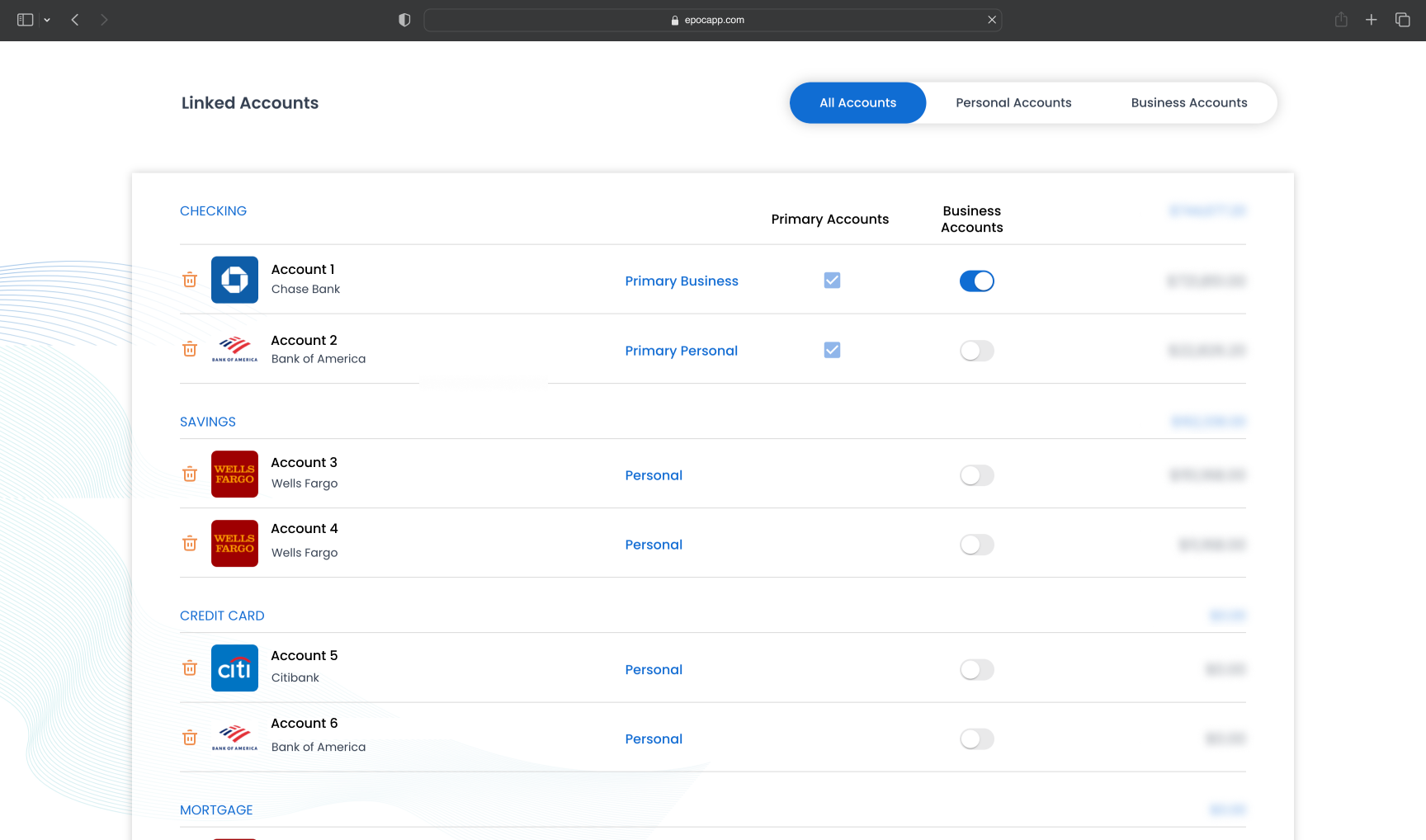Enable business toggle for Account 2
The height and width of the screenshot is (840, 1426).
point(977,351)
